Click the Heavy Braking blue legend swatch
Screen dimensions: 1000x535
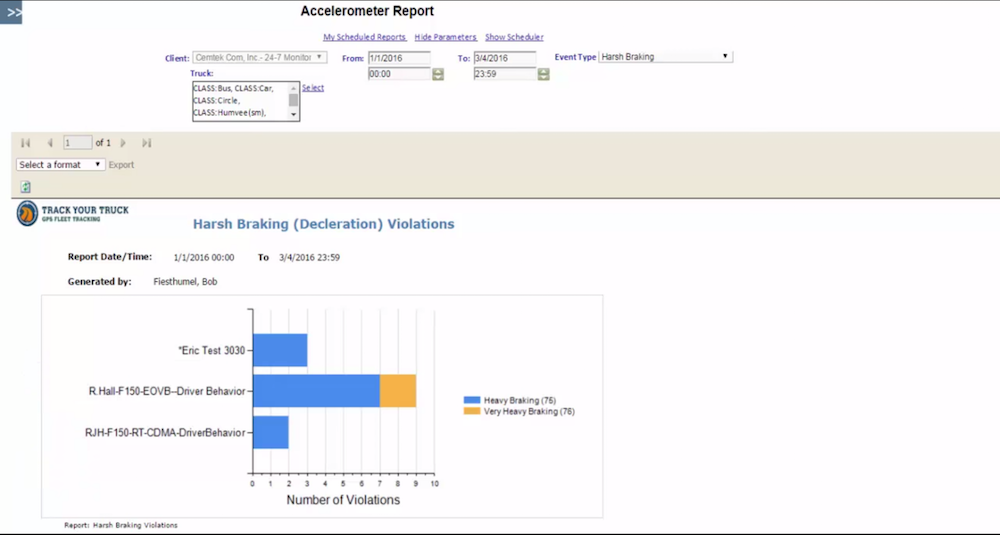point(472,400)
